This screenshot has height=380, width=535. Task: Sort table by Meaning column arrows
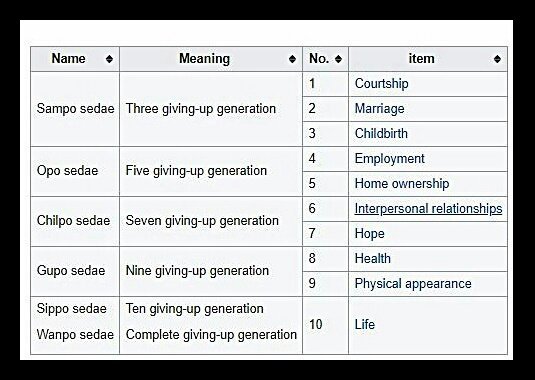pos(292,59)
